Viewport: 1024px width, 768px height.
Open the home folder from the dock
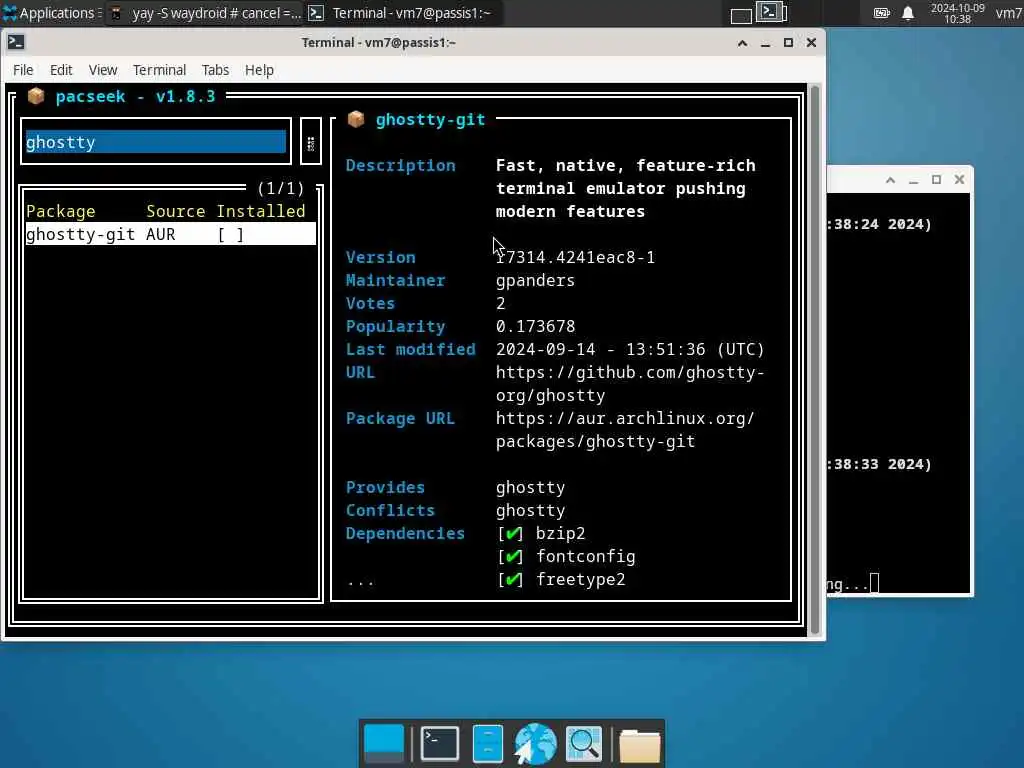[x=640, y=745]
